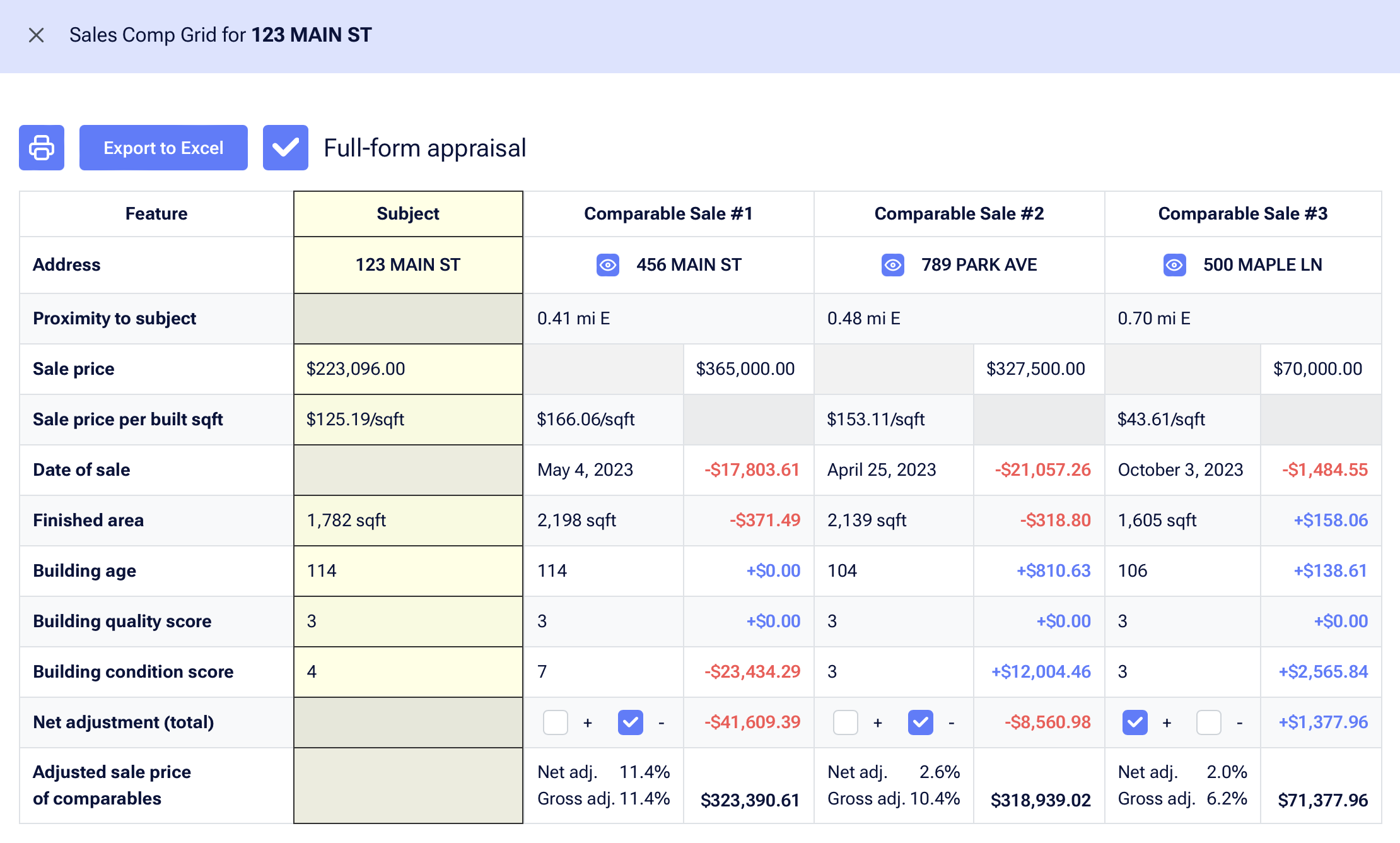Viewport: 1400px width, 843px height.
Task: Edit the subject sale price $223,096.00
Action: (407, 368)
